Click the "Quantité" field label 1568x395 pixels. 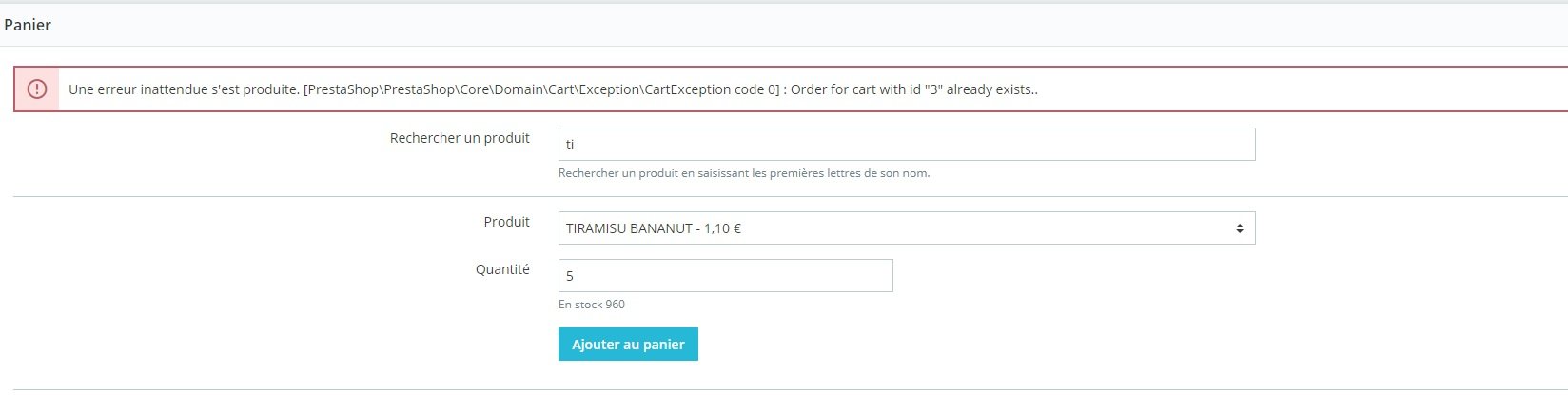502,269
